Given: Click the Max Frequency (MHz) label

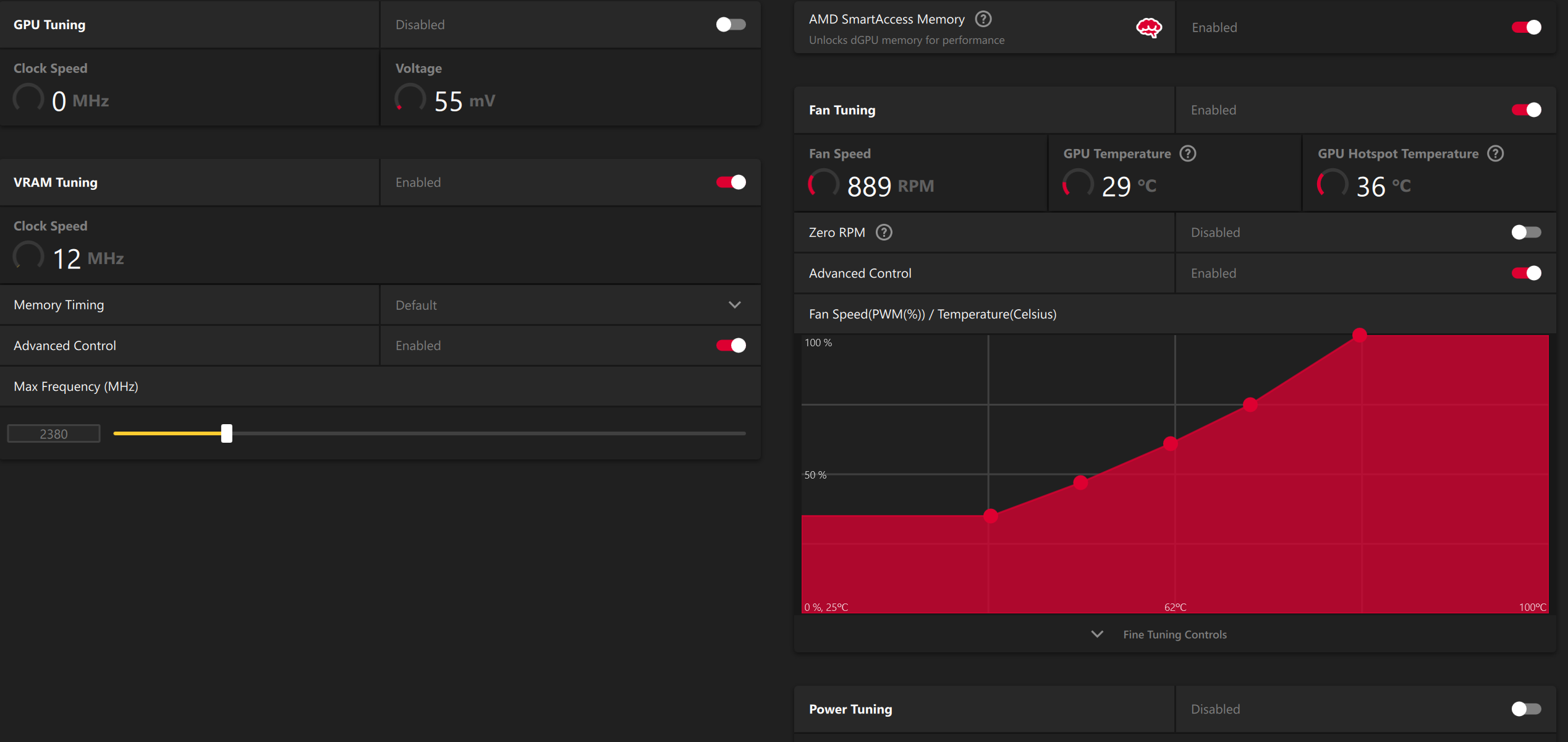Looking at the screenshot, I should point(76,386).
